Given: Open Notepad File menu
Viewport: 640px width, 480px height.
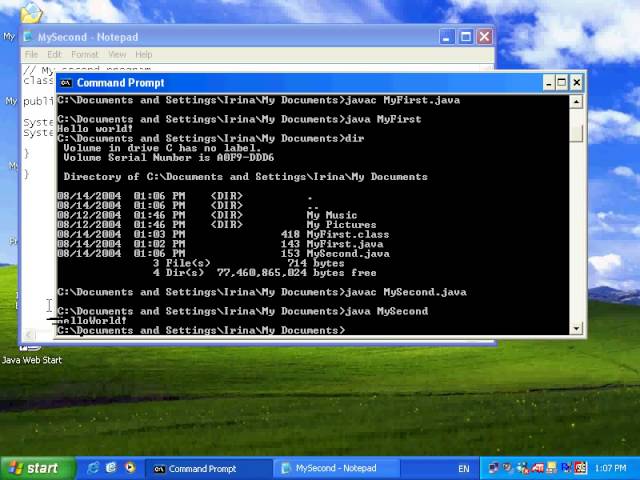Looking at the screenshot, I should pyautogui.click(x=31, y=54).
